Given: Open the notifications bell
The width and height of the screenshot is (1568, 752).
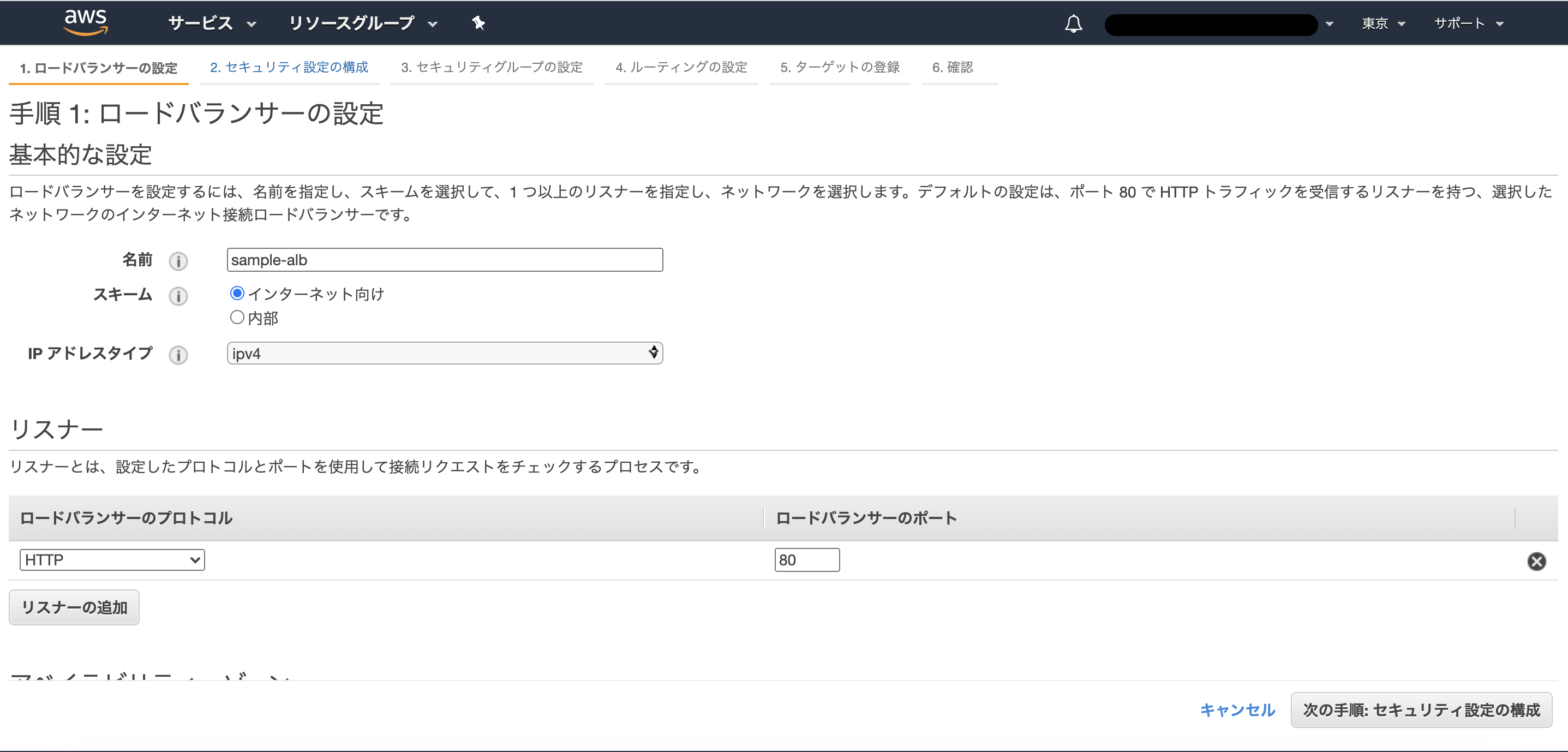Looking at the screenshot, I should pyautogui.click(x=1073, y=24).
